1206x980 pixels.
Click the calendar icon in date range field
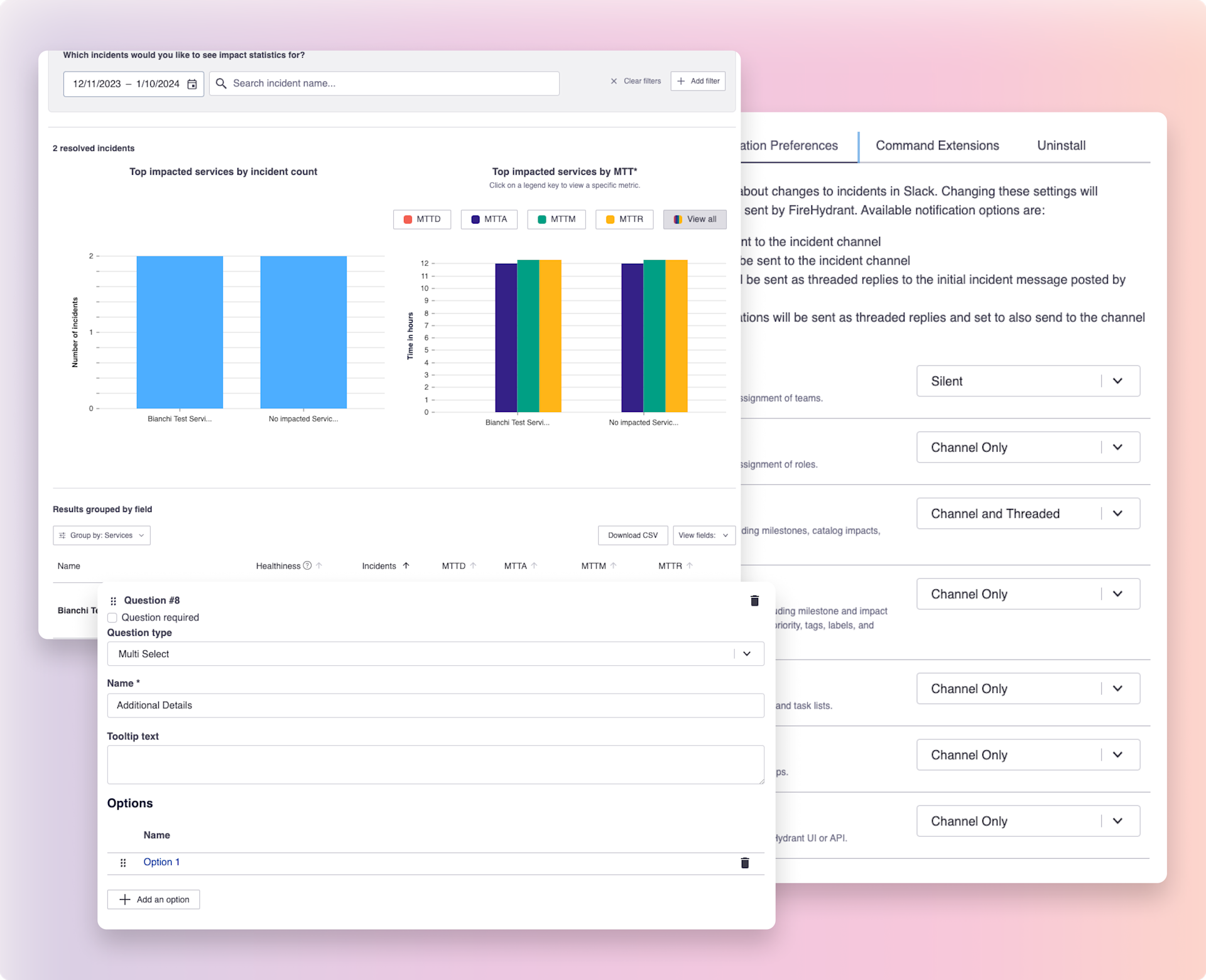point(192,84)
